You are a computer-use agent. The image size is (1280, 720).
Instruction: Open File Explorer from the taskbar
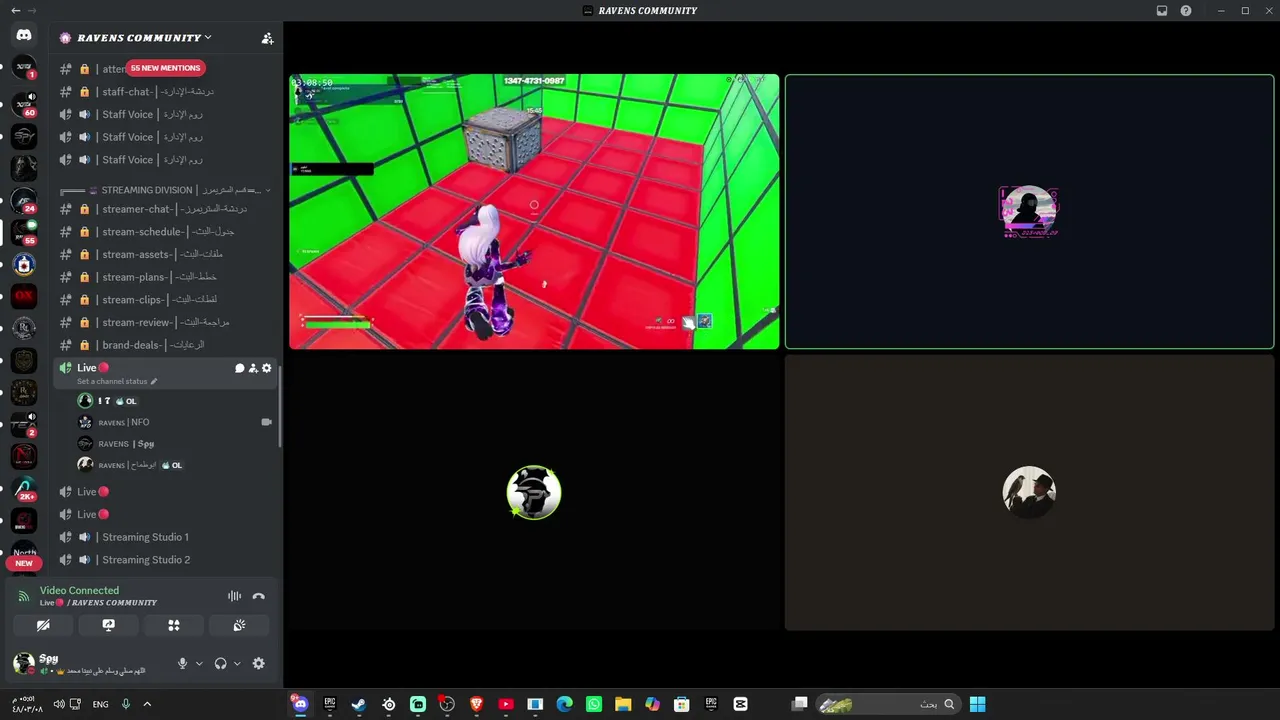(623, 704)
